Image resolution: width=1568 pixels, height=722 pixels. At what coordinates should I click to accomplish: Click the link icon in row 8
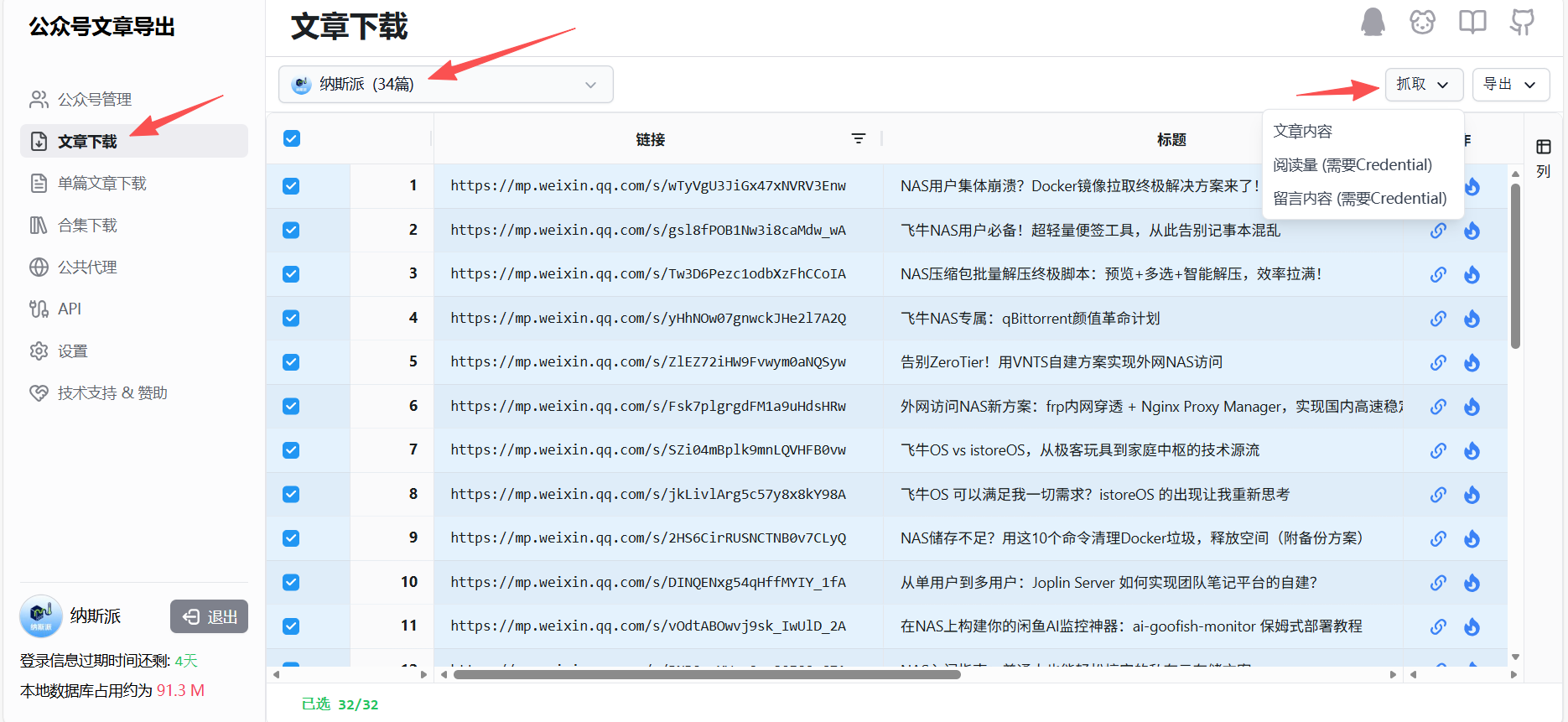point(1438,495)
